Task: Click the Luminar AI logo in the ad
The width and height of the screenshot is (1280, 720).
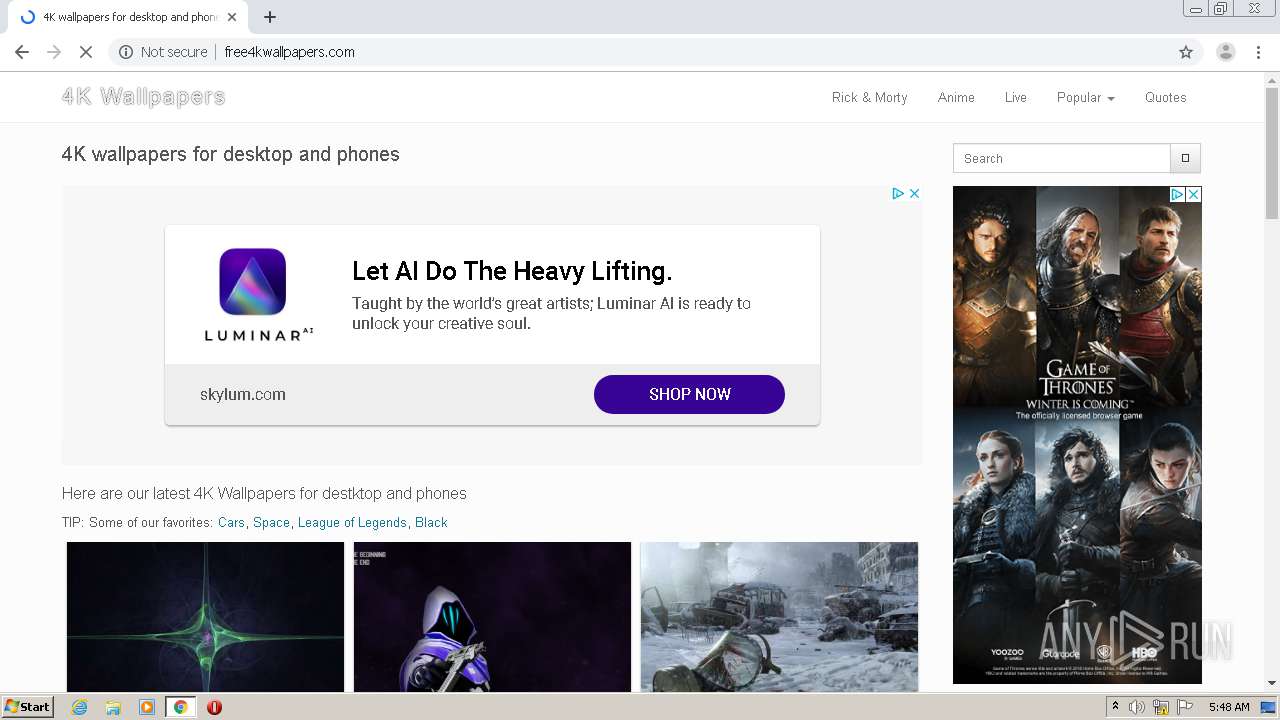Action: (258, 295)
